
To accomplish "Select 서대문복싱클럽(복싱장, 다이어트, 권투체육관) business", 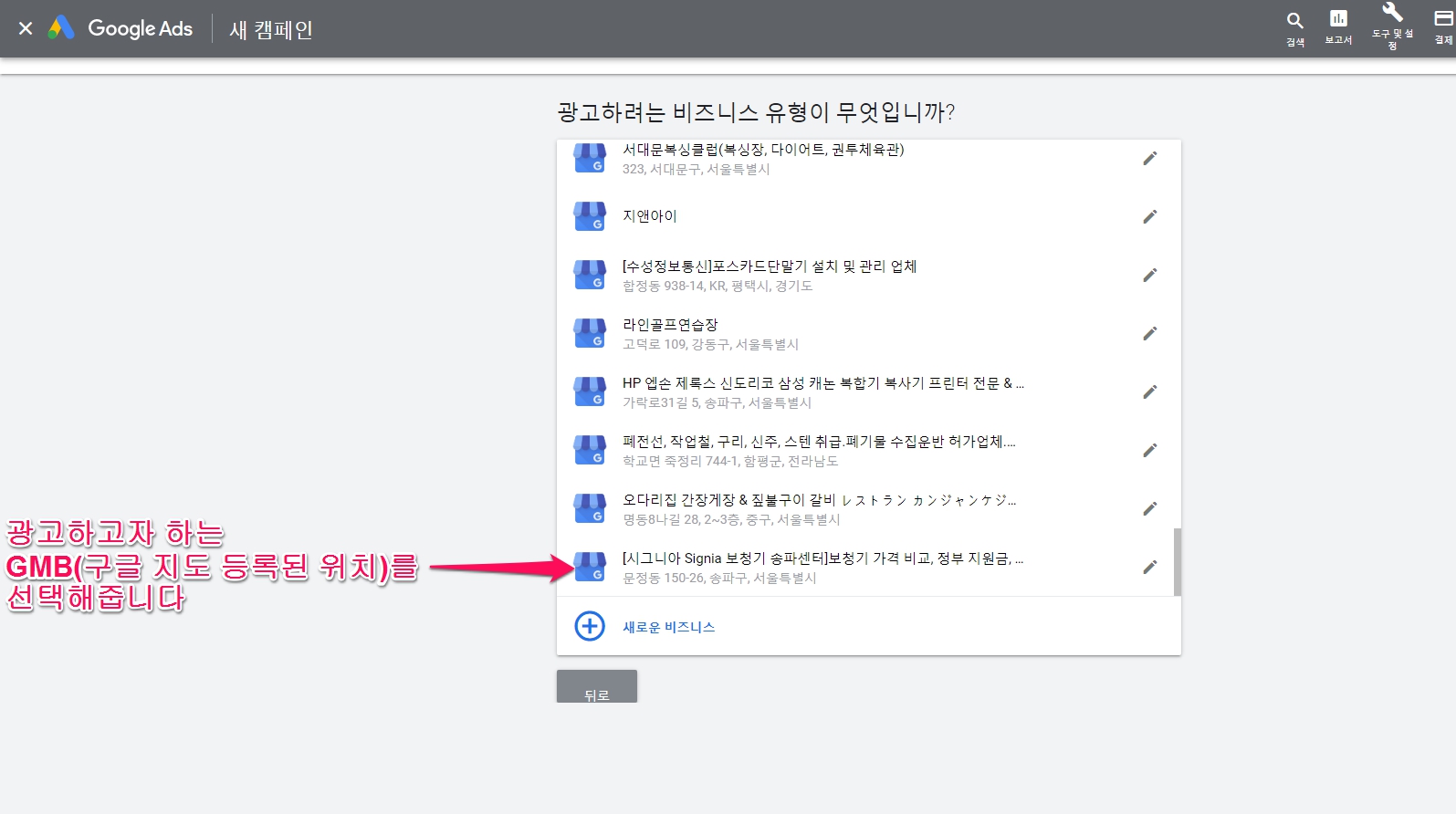I will coord(763,150).
